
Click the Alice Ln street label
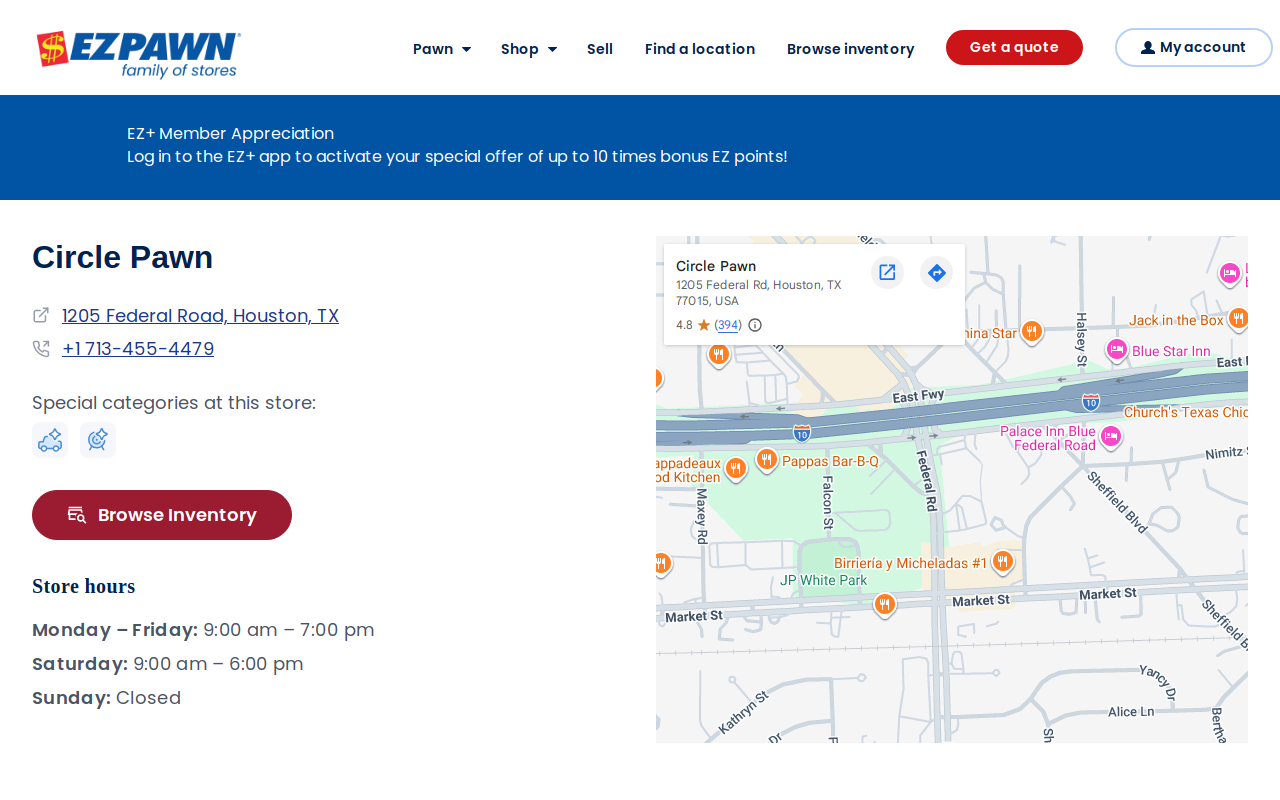point(1131,712)
